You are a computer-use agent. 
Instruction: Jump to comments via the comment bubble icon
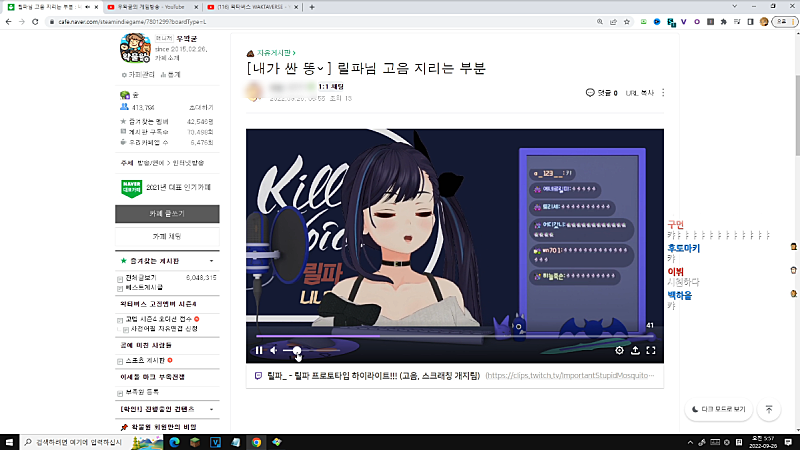tap(590, 92)
